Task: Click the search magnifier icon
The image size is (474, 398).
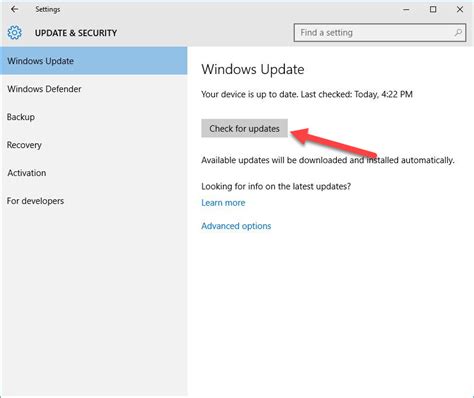Action: (x=458, y=33)
